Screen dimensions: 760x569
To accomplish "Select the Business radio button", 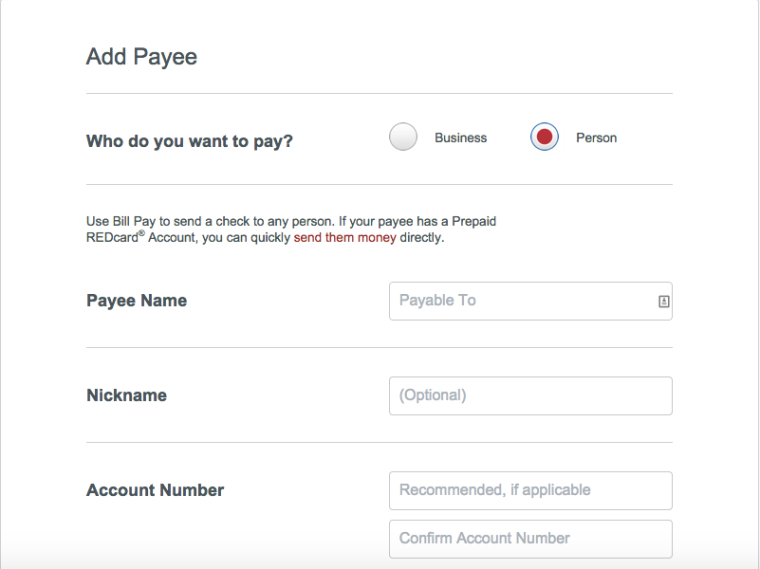I will pyautogui.click(x=403, y=137).
